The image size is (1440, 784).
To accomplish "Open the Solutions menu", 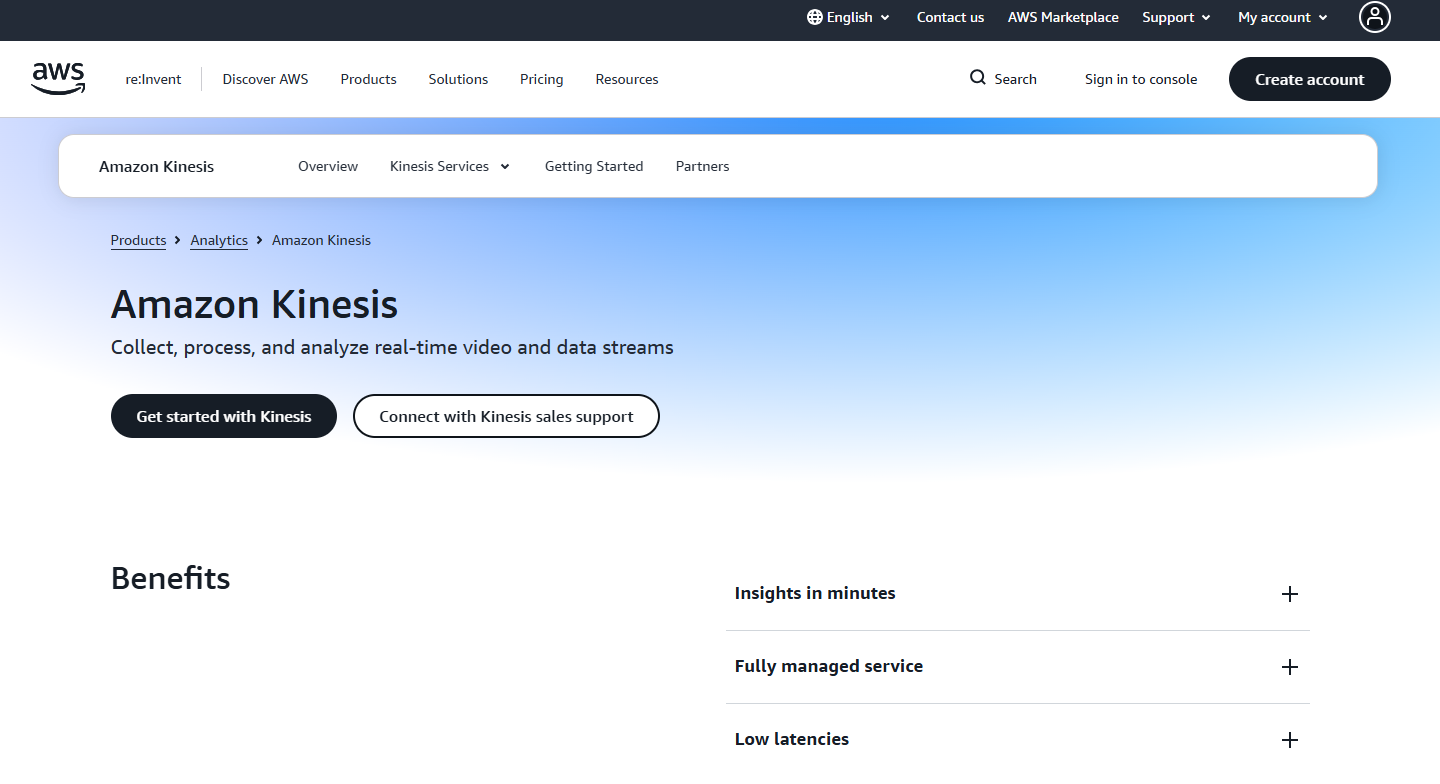I will point(458,79).
